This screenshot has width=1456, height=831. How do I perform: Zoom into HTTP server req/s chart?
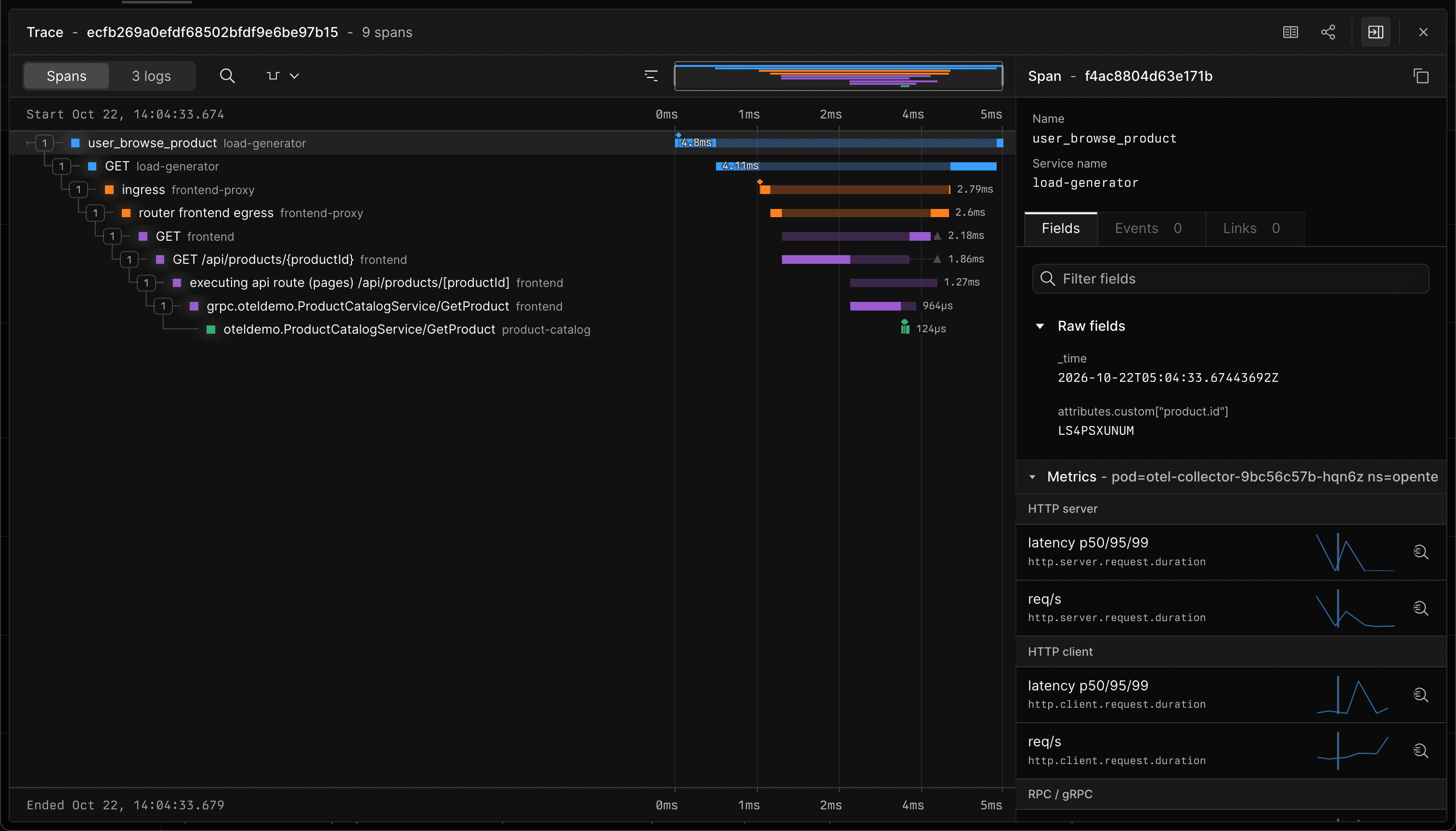click(1420, 608)
